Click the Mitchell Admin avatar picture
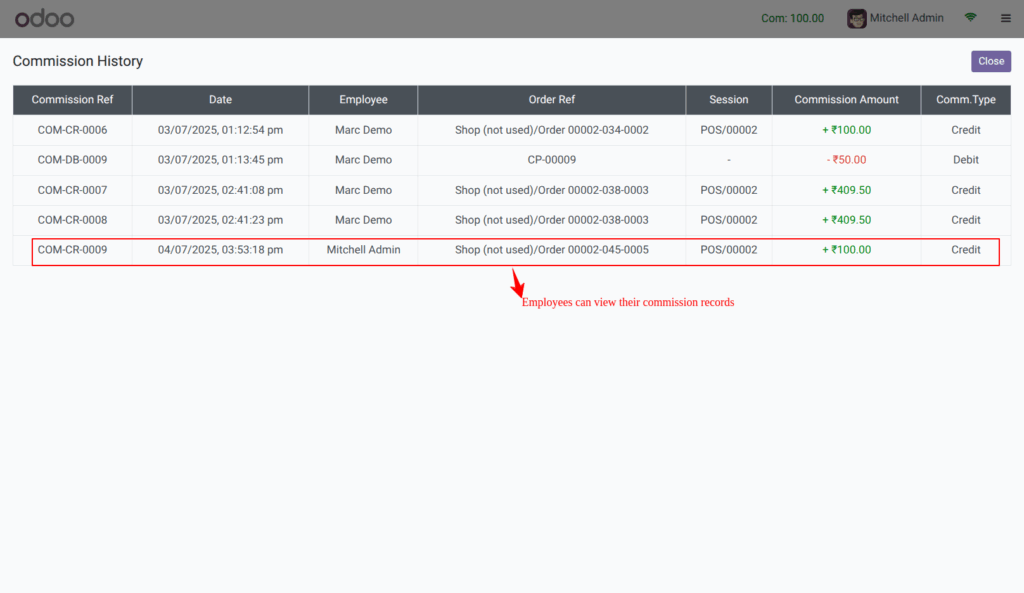 tap(857, 18)
